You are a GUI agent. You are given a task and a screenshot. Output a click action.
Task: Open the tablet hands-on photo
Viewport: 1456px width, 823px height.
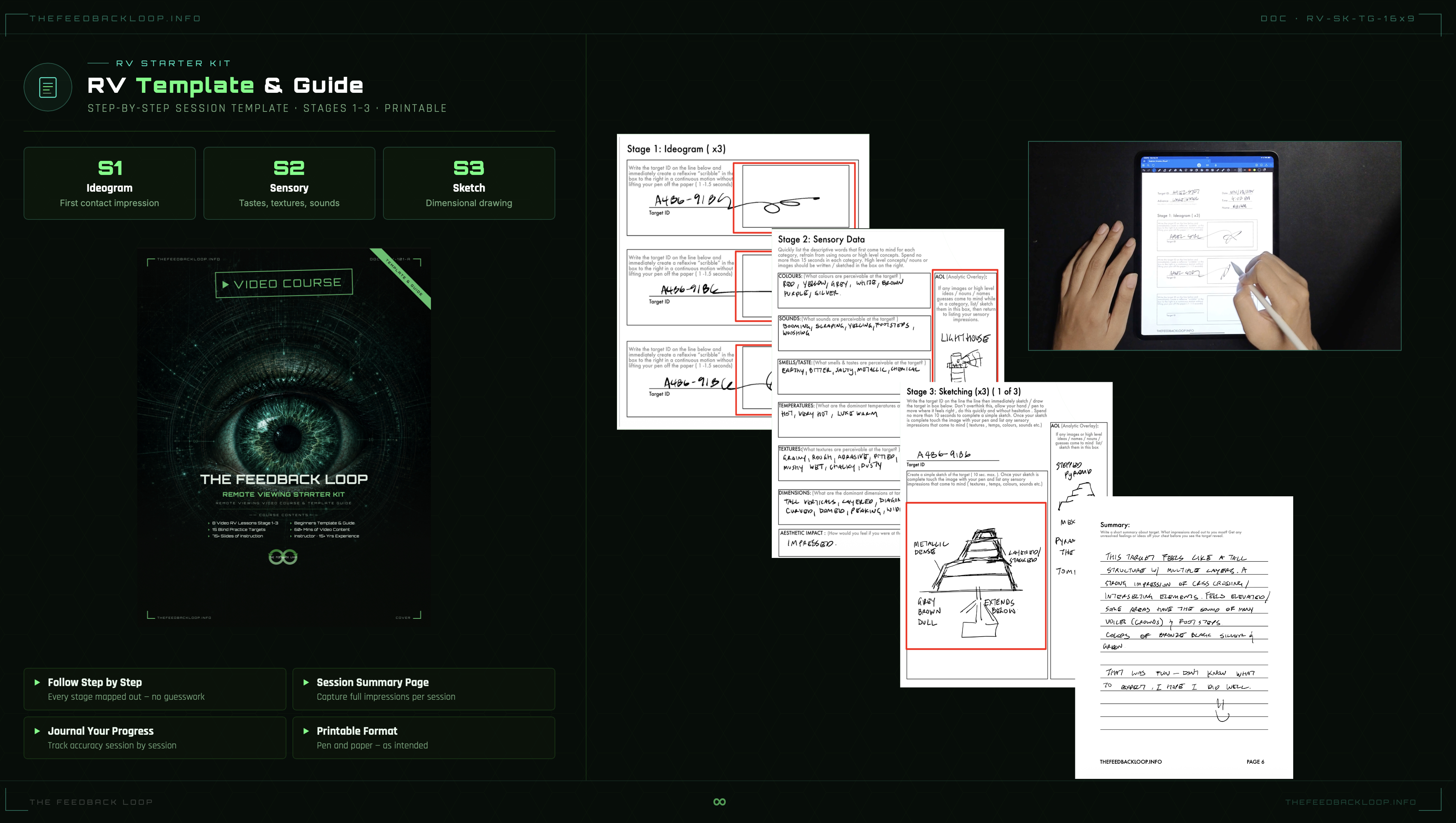coord(1214,246)
